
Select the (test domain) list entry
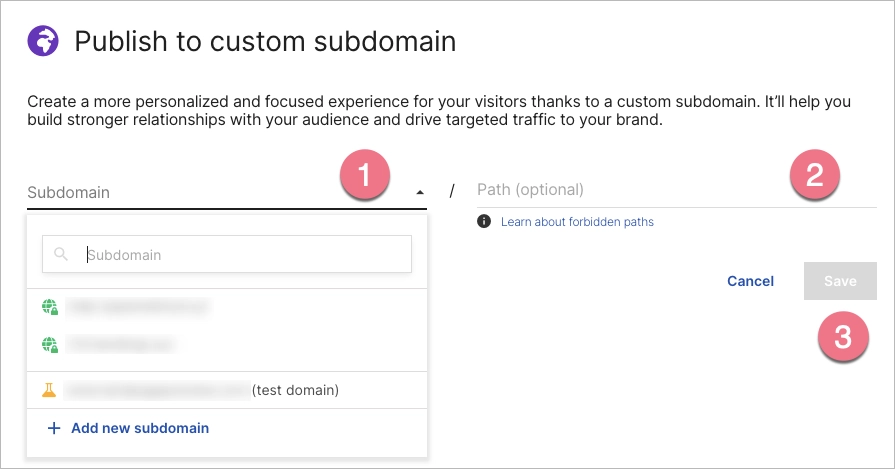coord(200,390)
